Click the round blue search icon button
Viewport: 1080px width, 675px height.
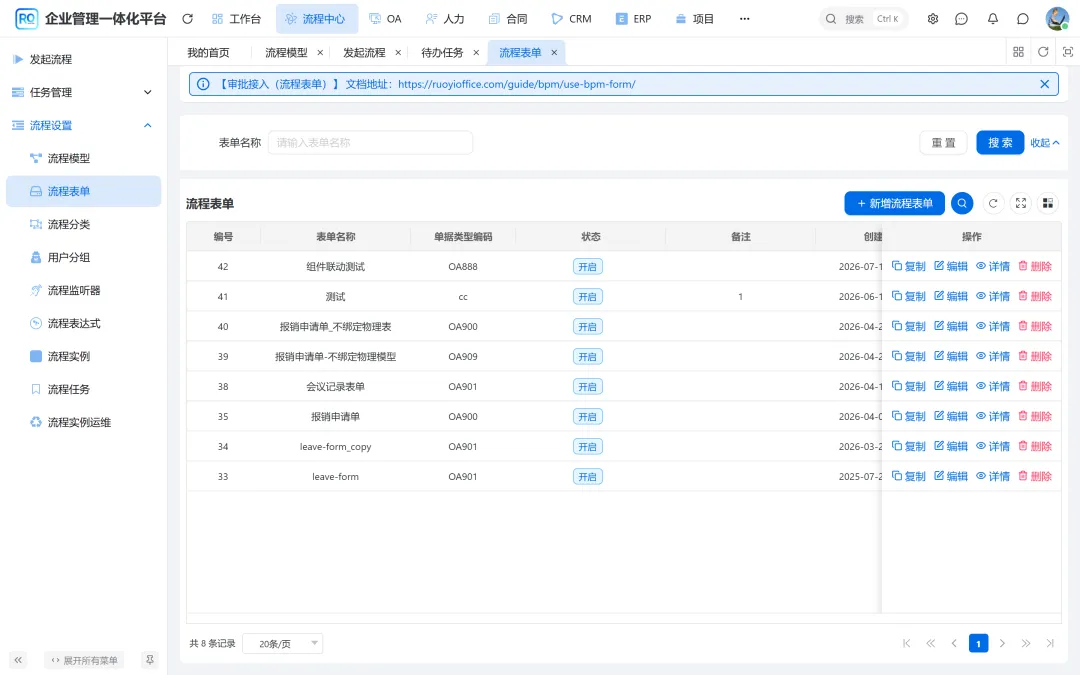click(962, 203)
